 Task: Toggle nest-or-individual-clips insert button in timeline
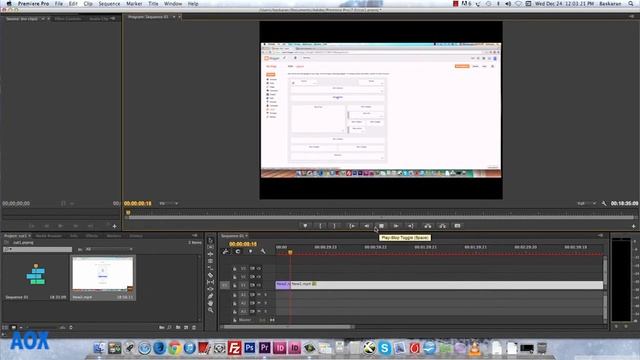tap(225, 251)
